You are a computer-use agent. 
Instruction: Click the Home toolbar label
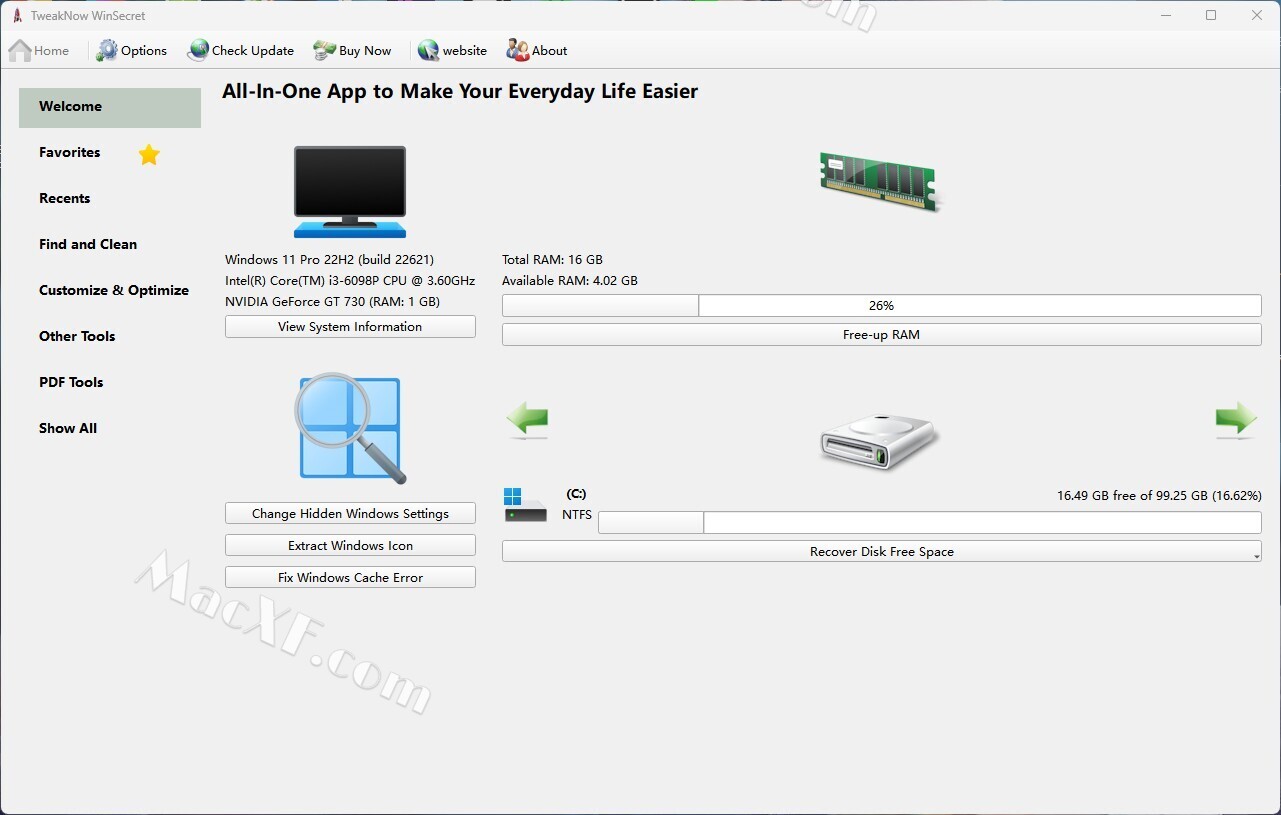tap(52, 51)
